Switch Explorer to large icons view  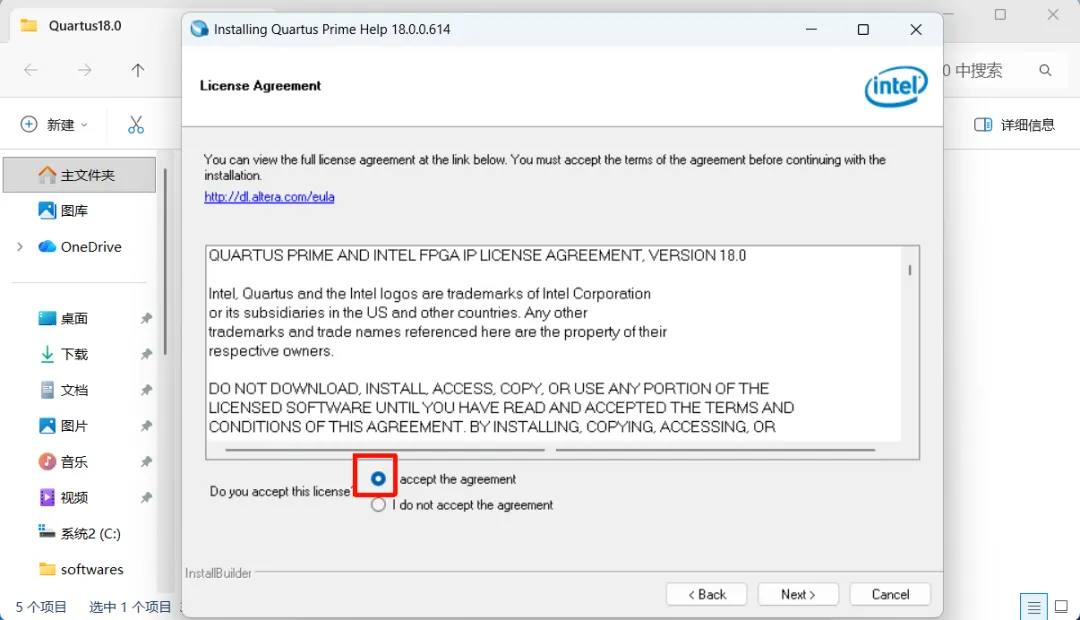tap(1061, 607)
